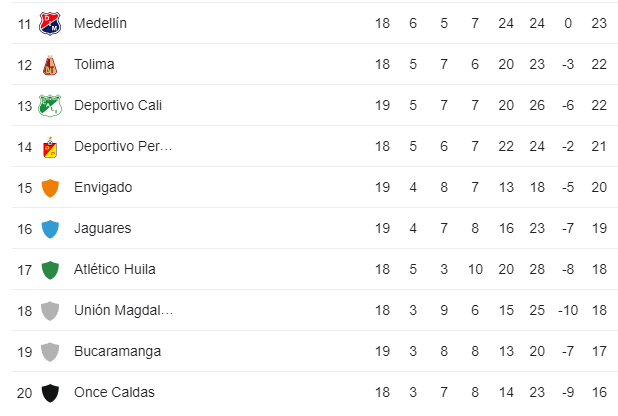
Task: Open the Atlético Huila team page
Action: coord(114,269)
